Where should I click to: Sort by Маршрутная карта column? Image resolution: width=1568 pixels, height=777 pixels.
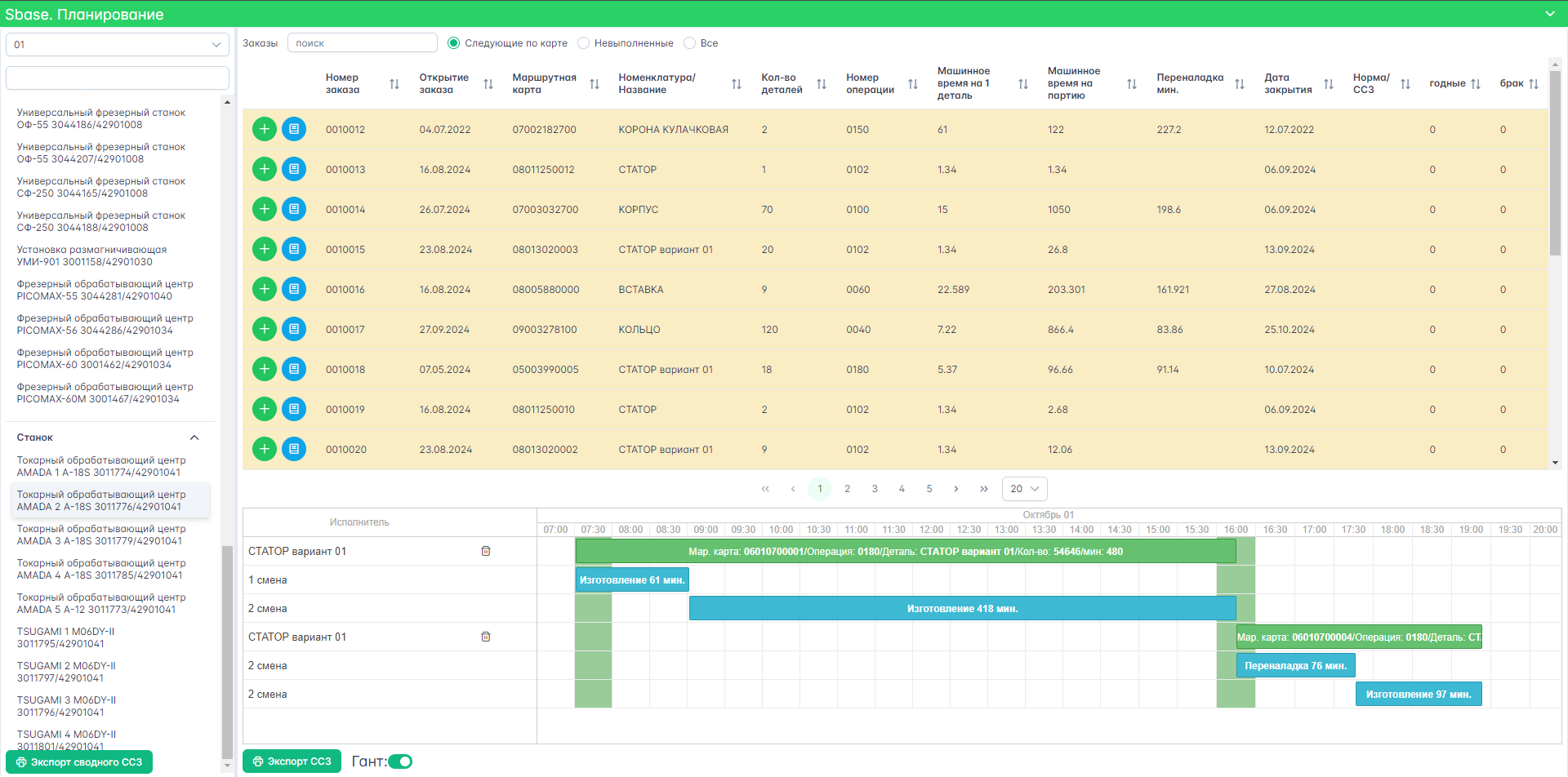pyautogui.click(x=595, y=84)
